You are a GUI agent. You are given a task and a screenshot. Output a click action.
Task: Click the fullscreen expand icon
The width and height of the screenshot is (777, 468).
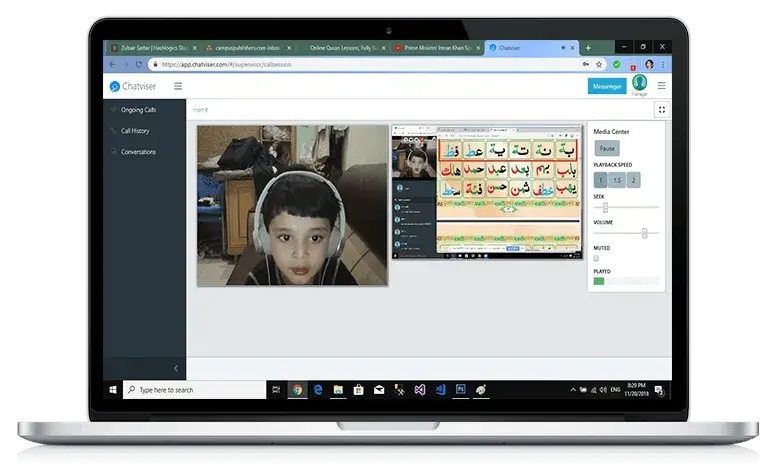click(661, 110)
